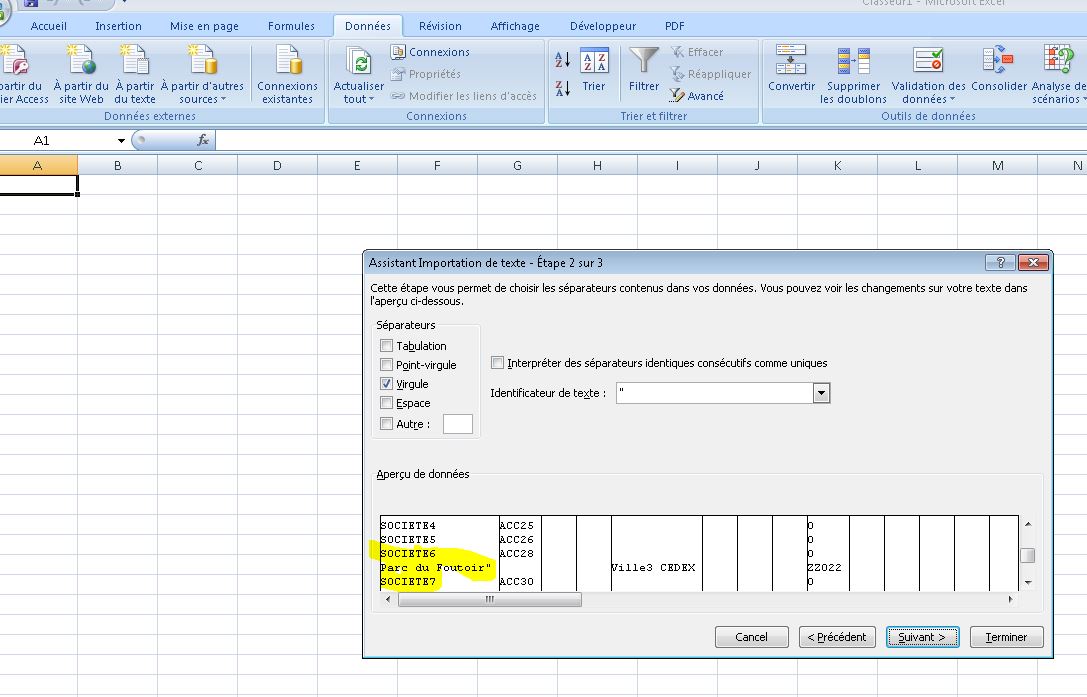Click Supprimer les doublons icon
1087x697 pixels.
pyautogui.click(x=853, y=62)
